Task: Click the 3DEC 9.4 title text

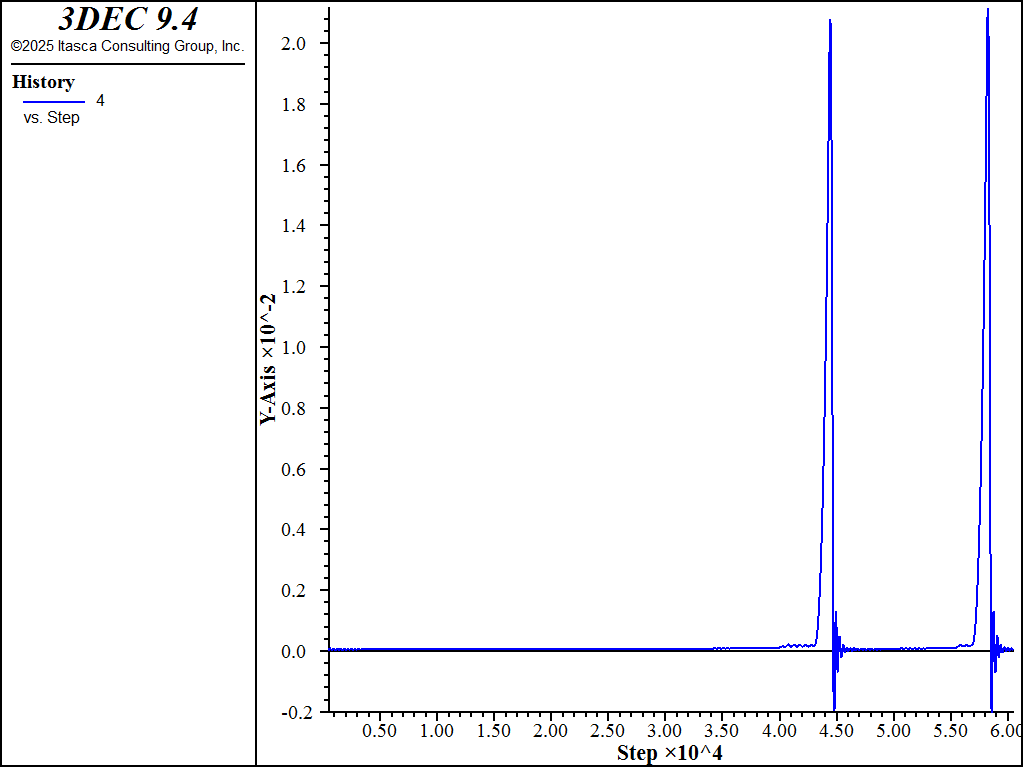Action: 127,19
